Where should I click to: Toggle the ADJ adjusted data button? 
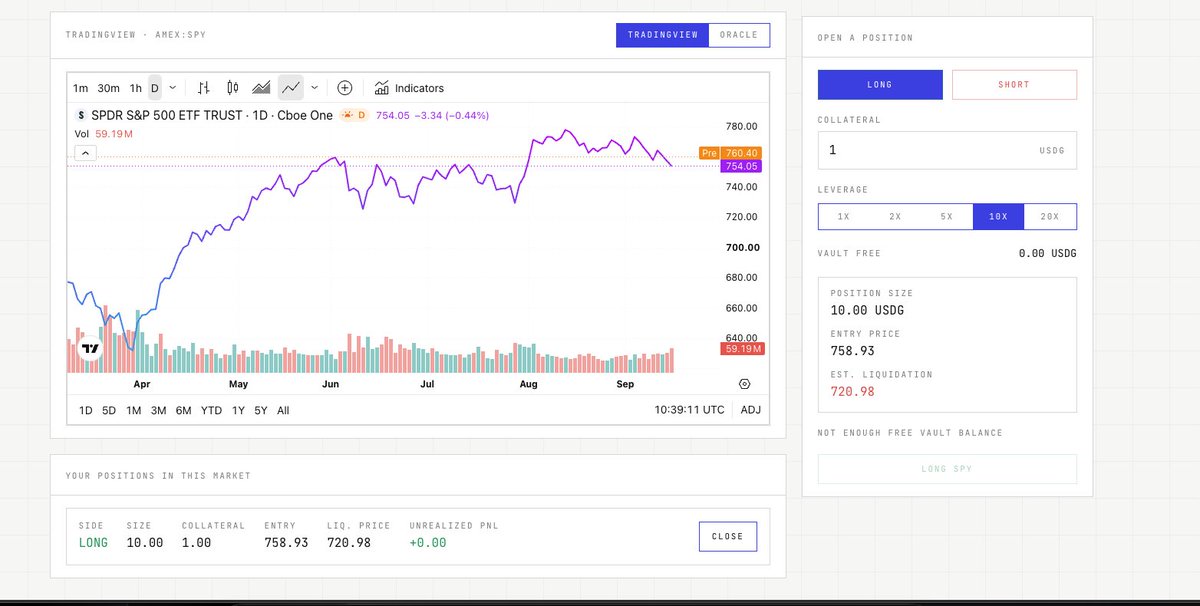[750, 410]
